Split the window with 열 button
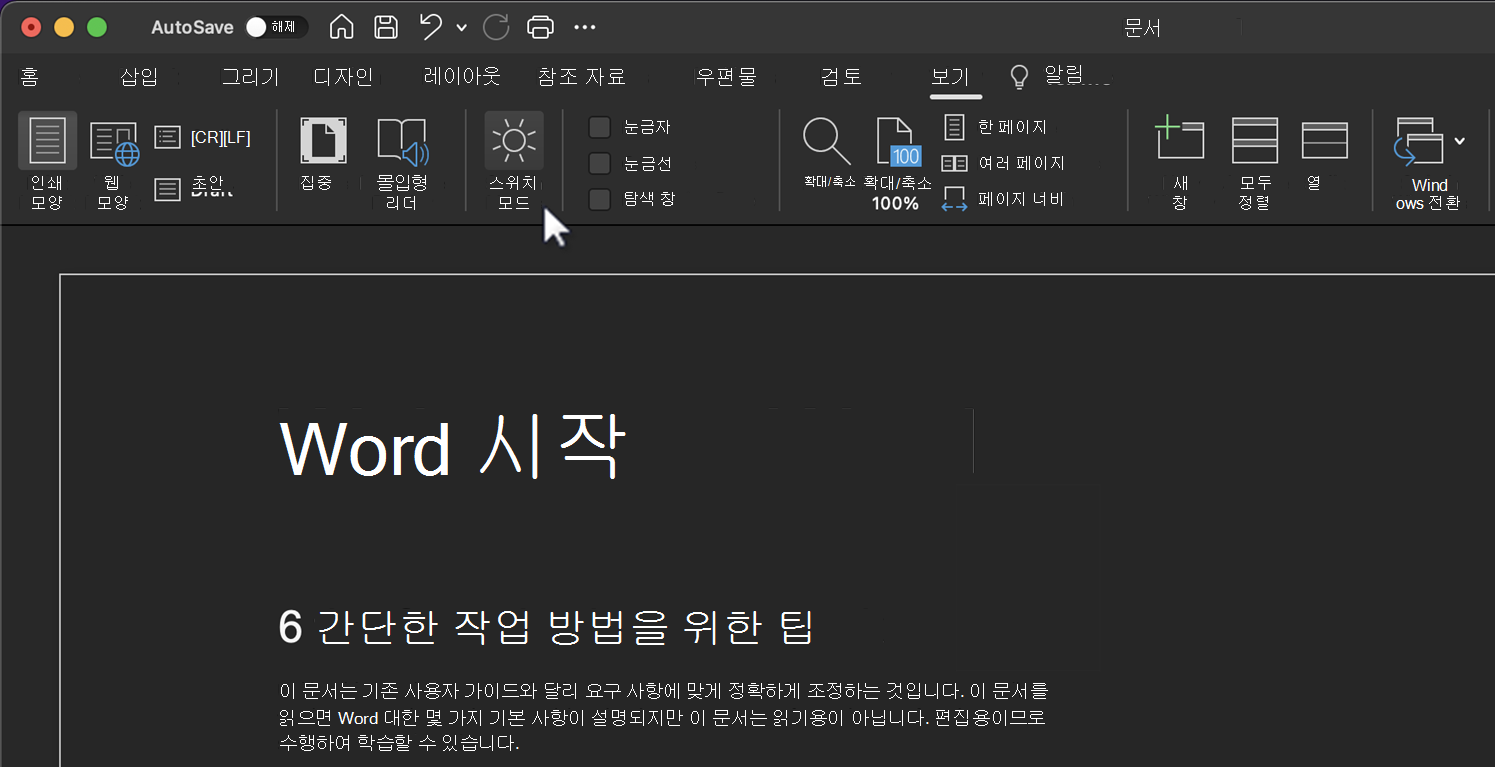The image size is (1495, 767). coord(1324,153)
